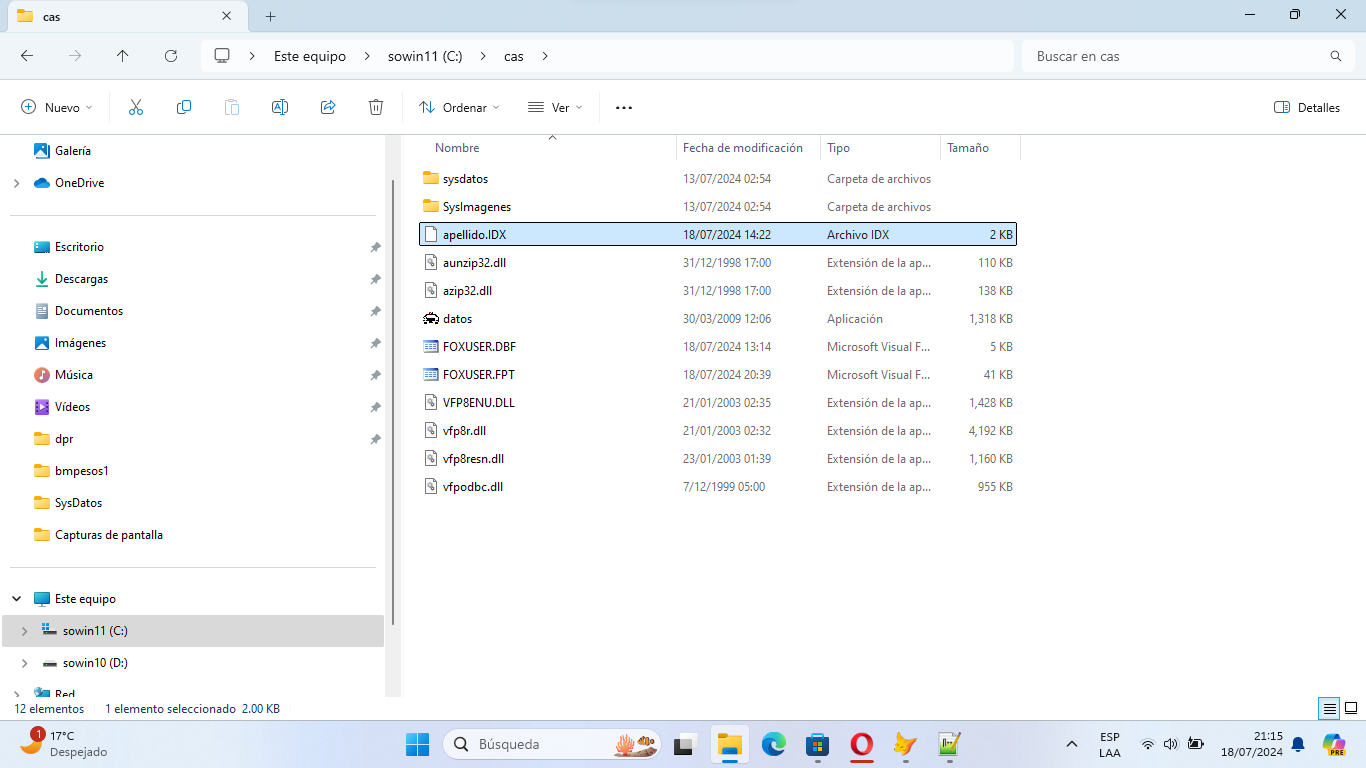
Task: Open the weather widget 17°C
Action: pos(64,743)
